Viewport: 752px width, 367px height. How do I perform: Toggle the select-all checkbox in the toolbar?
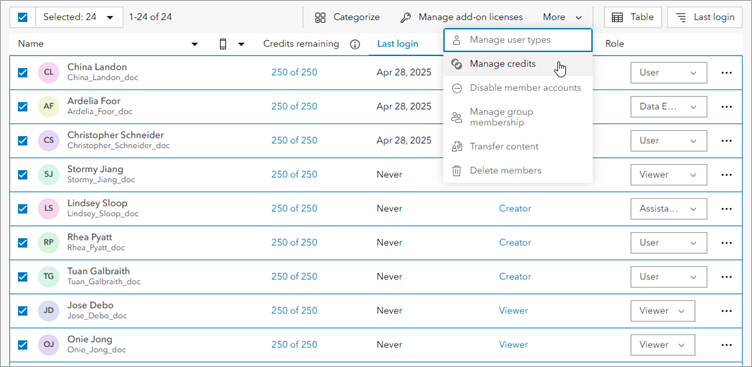[23, 17]
